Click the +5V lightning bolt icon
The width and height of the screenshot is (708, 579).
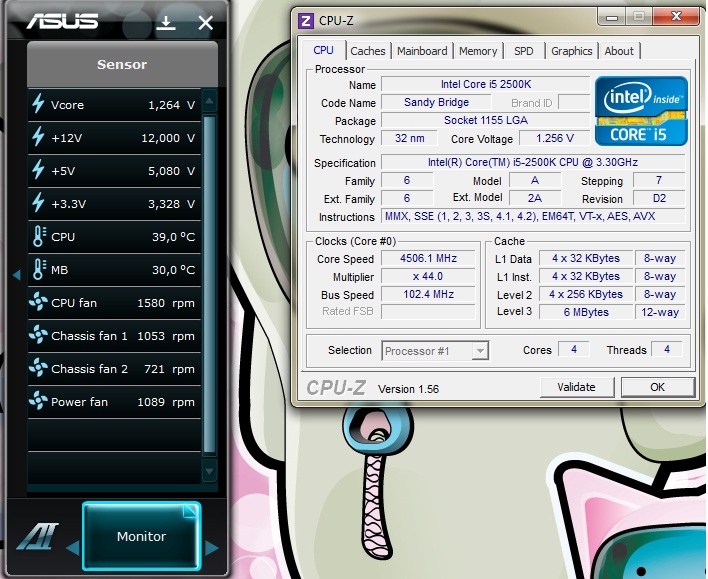click(38, 170)
